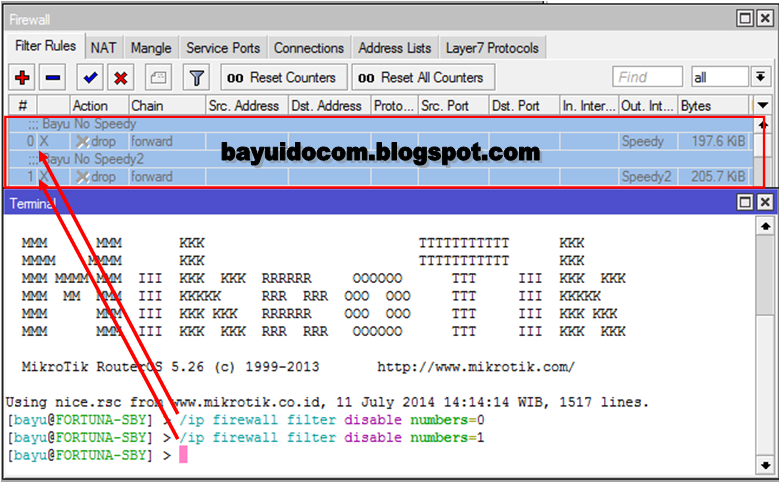Sort by In. Interface column header
This screenshot has width=779, height=482.
point(589,106)
